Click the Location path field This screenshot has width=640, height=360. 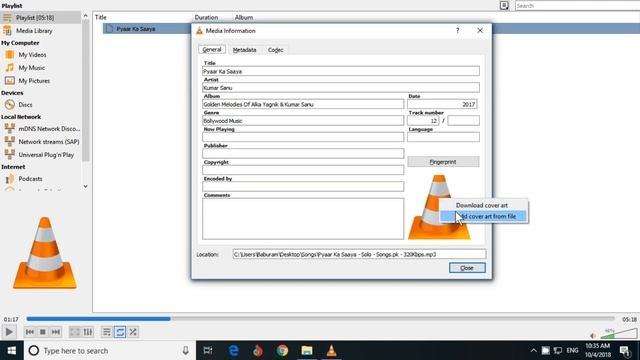click(359, 254)
